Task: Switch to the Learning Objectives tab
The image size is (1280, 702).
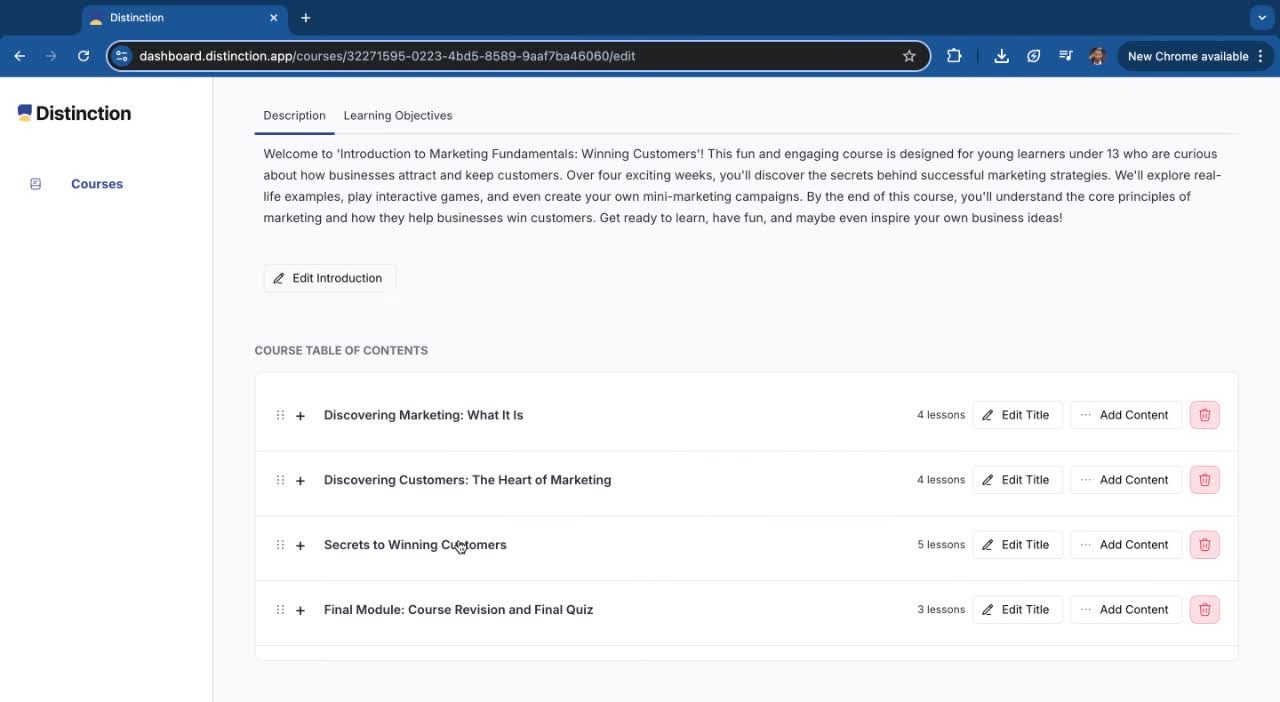Action: pos(398,116)
